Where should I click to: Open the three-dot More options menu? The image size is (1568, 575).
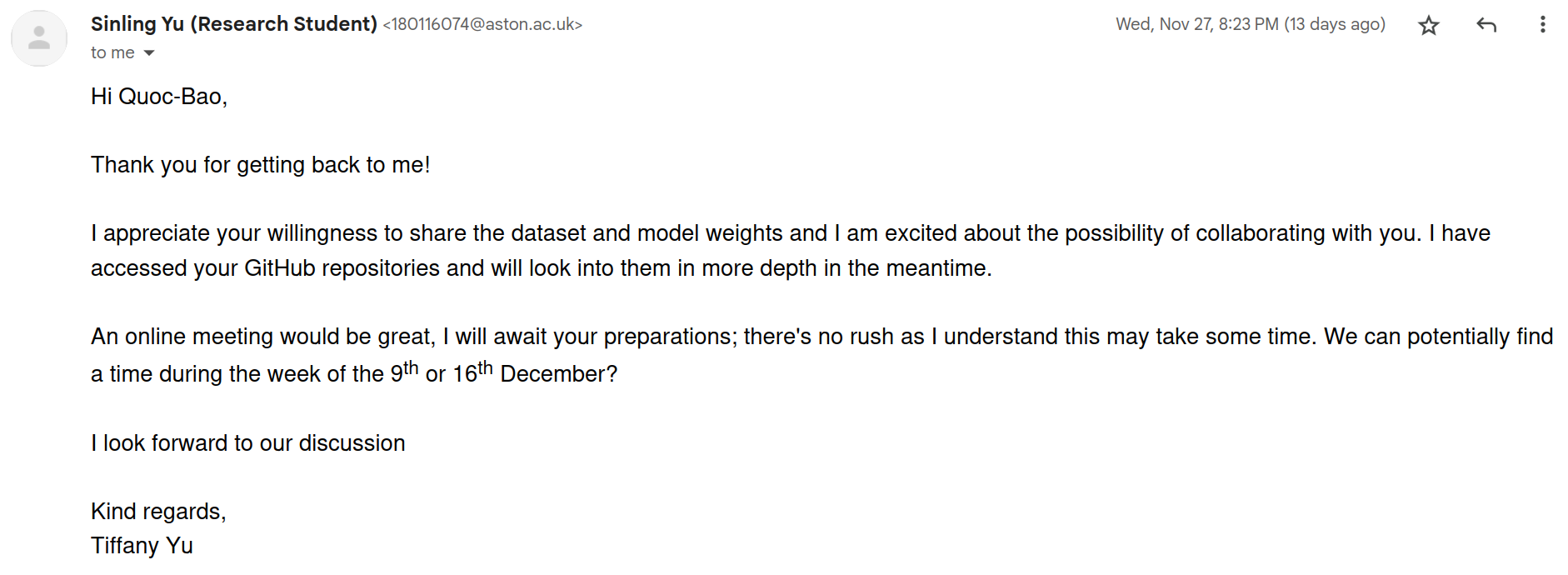pyautogui.click(x=1542, y=25)
